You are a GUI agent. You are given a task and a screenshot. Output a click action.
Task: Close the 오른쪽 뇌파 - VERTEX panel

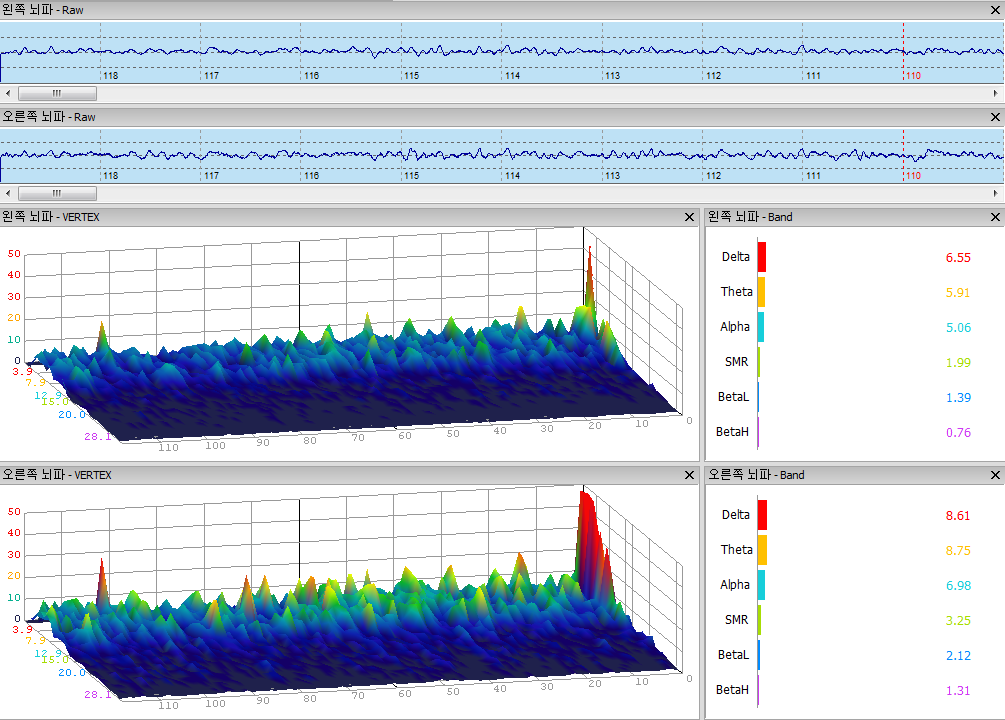click(x=689, y=475)
